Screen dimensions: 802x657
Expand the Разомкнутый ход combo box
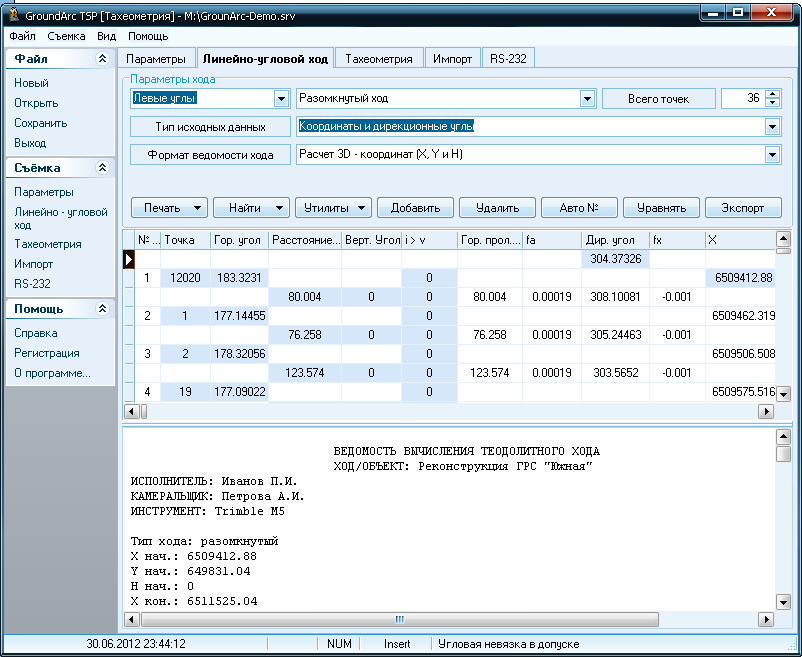click(587, 99)
